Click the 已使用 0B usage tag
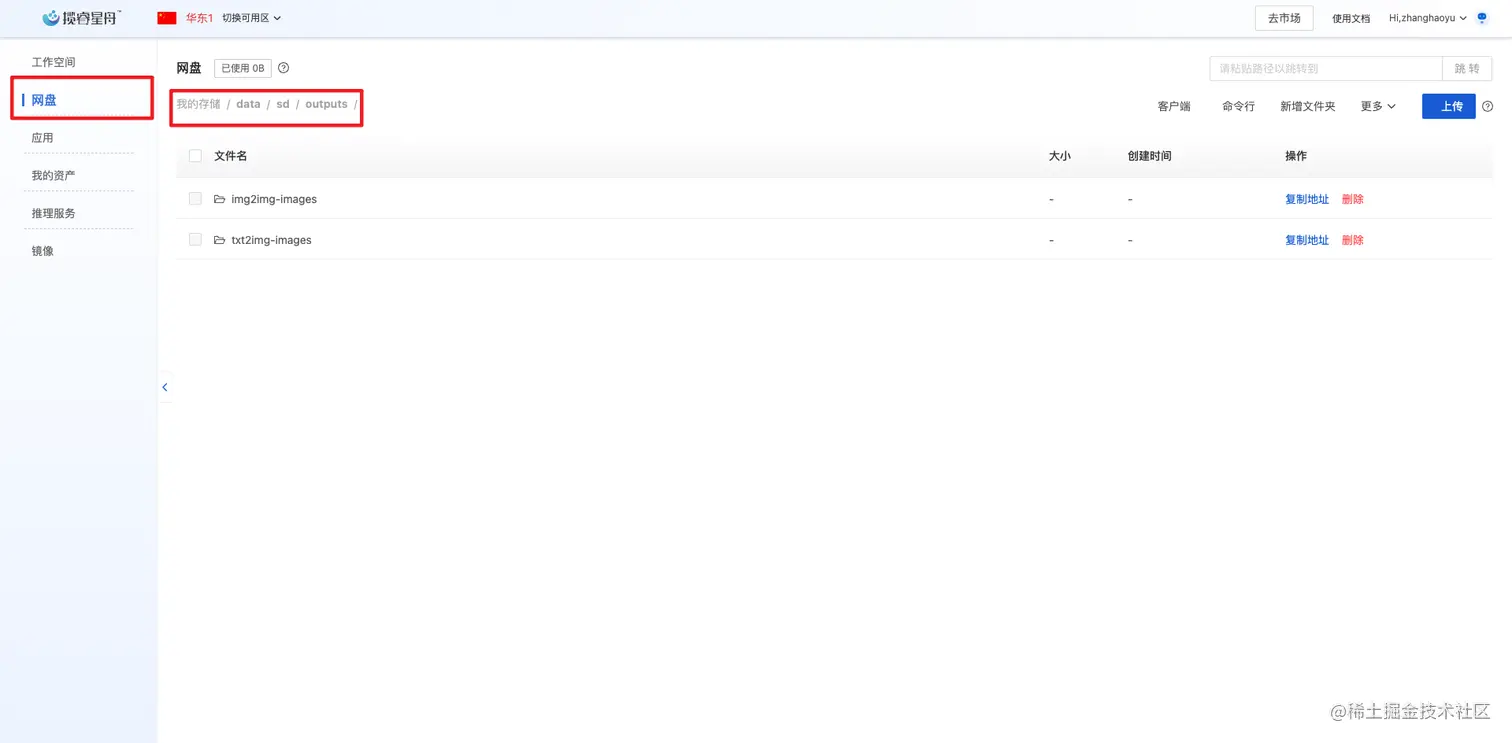The height and width of the screenshot is (743, 1512). 243,68
